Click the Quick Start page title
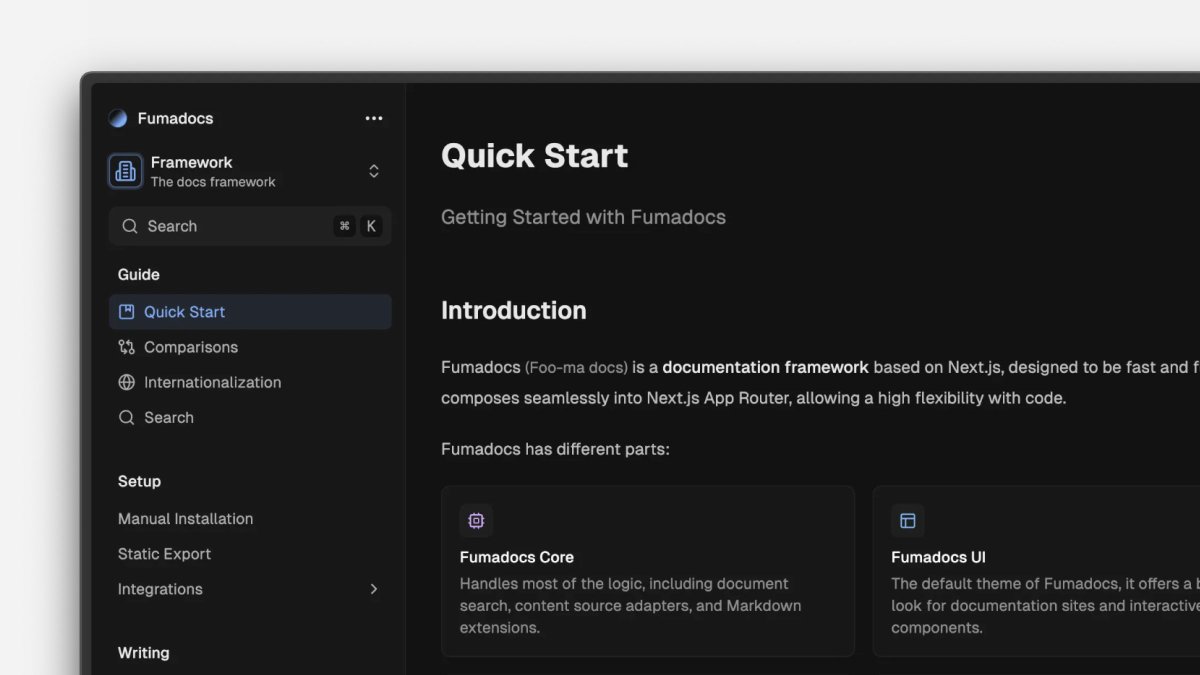Image resolution: width=1200 pixels, height=675 pixels. [x=535, y=156]
